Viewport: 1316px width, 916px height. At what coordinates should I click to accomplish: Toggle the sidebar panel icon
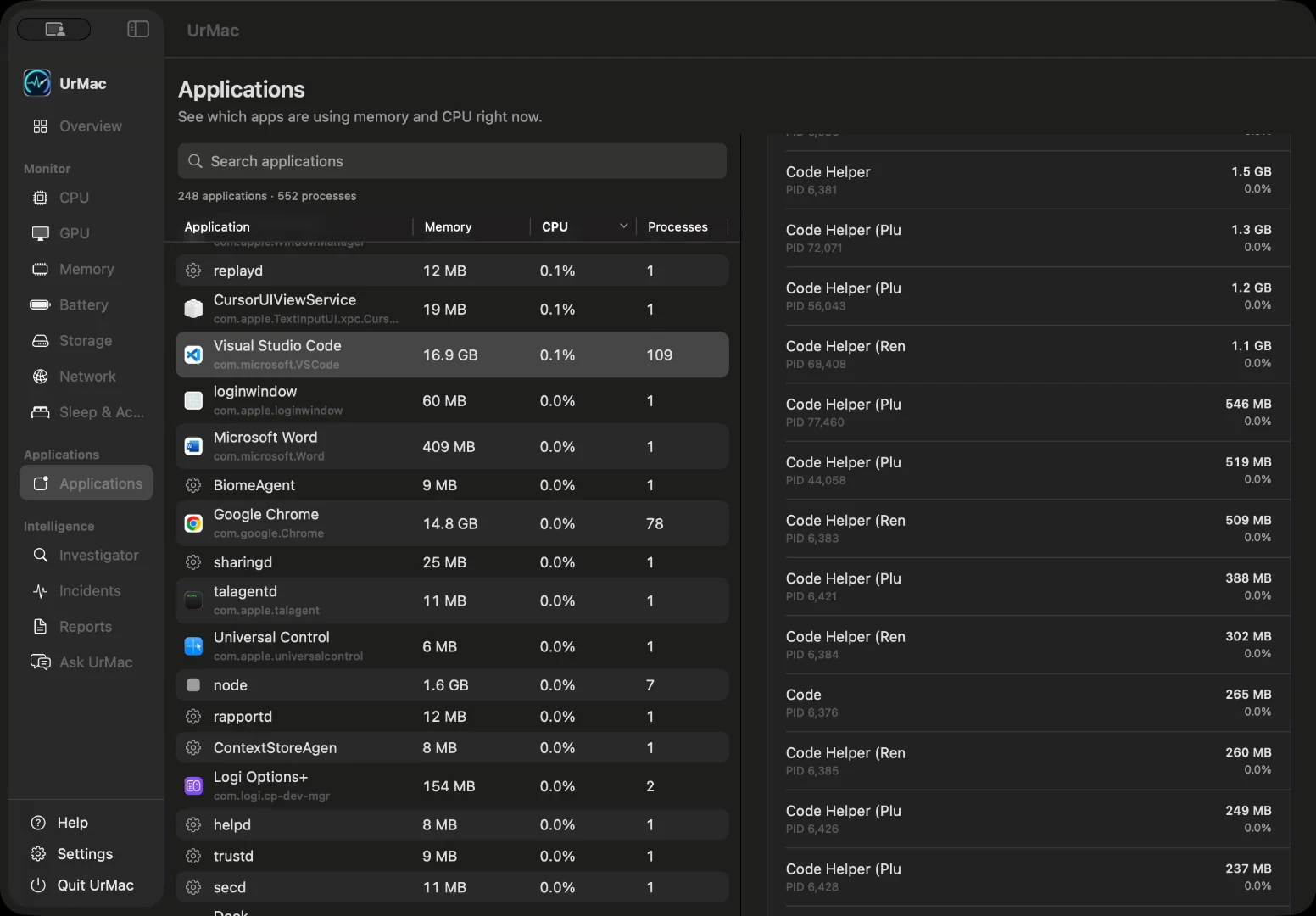(x=138, y=30)
